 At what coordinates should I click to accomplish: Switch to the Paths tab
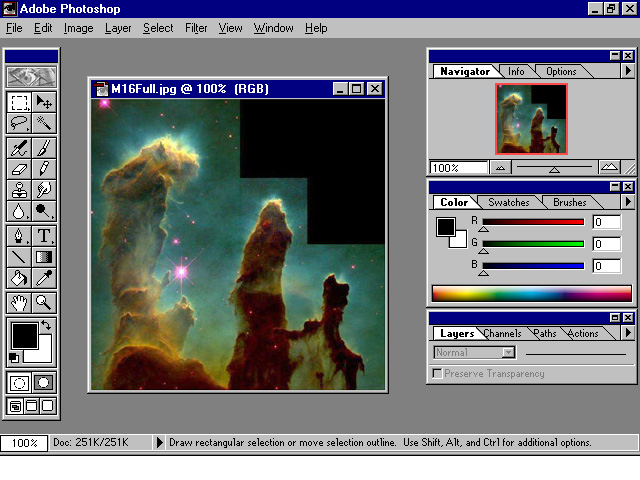545,333
